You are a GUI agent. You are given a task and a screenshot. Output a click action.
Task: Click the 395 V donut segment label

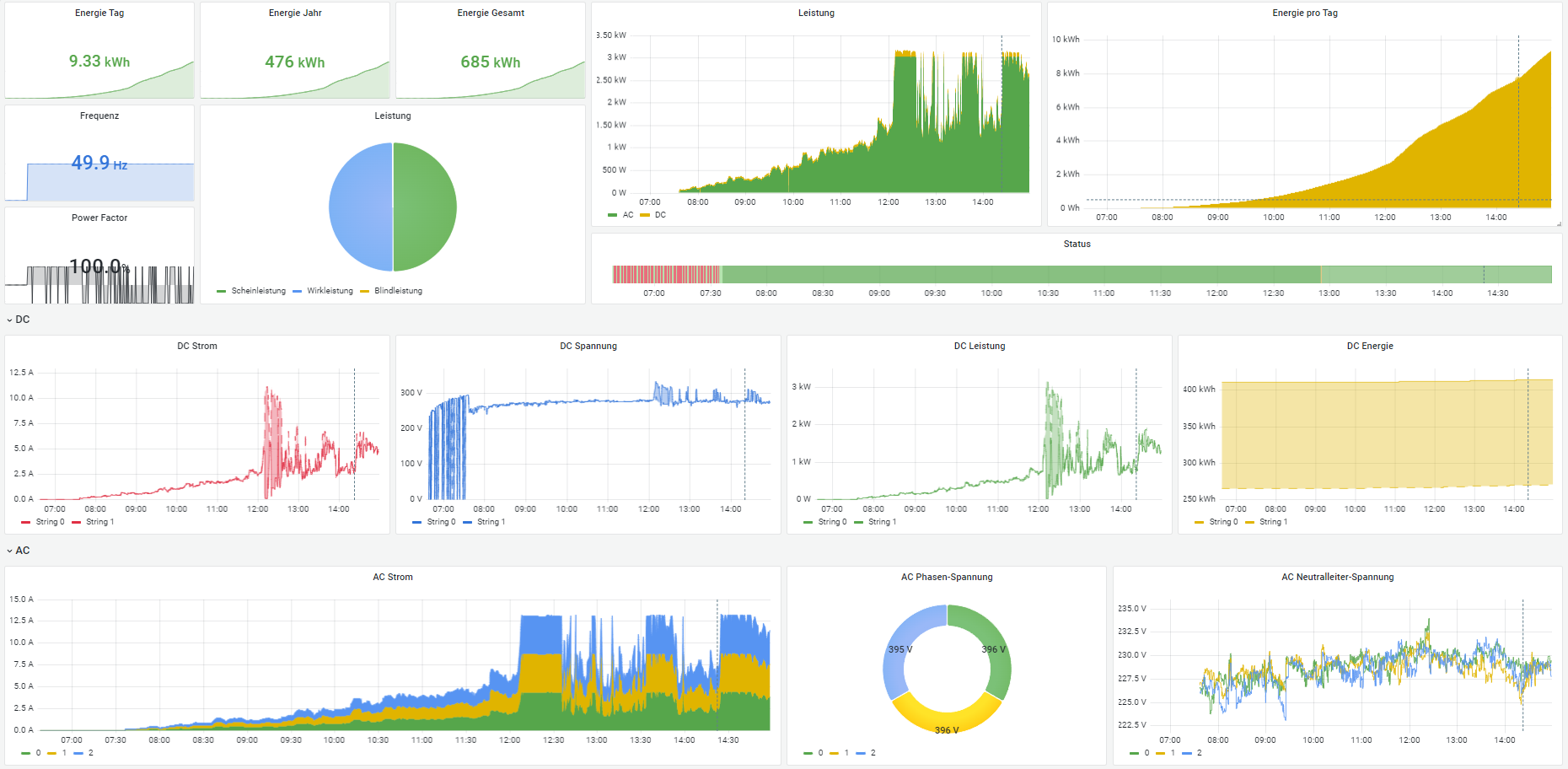(x=900, y=649)
